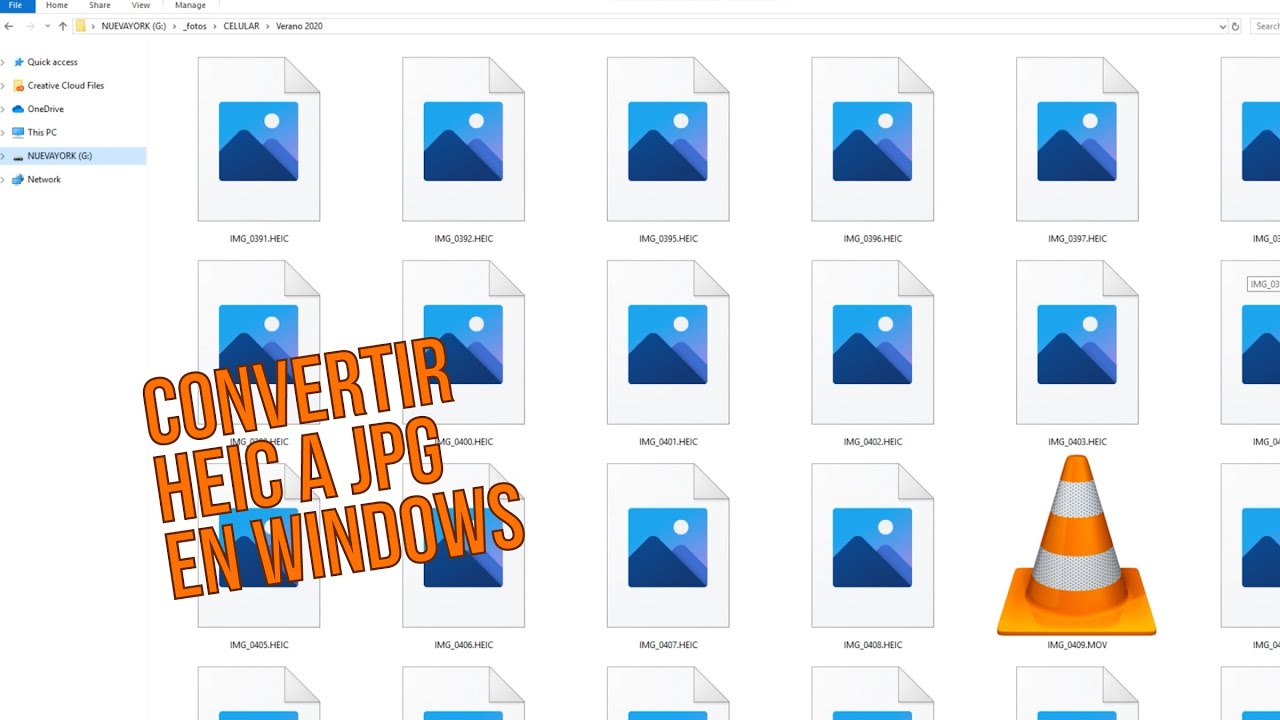Click the Search input box
Screen dimensions: 1280x720
tap(1266, 27)
